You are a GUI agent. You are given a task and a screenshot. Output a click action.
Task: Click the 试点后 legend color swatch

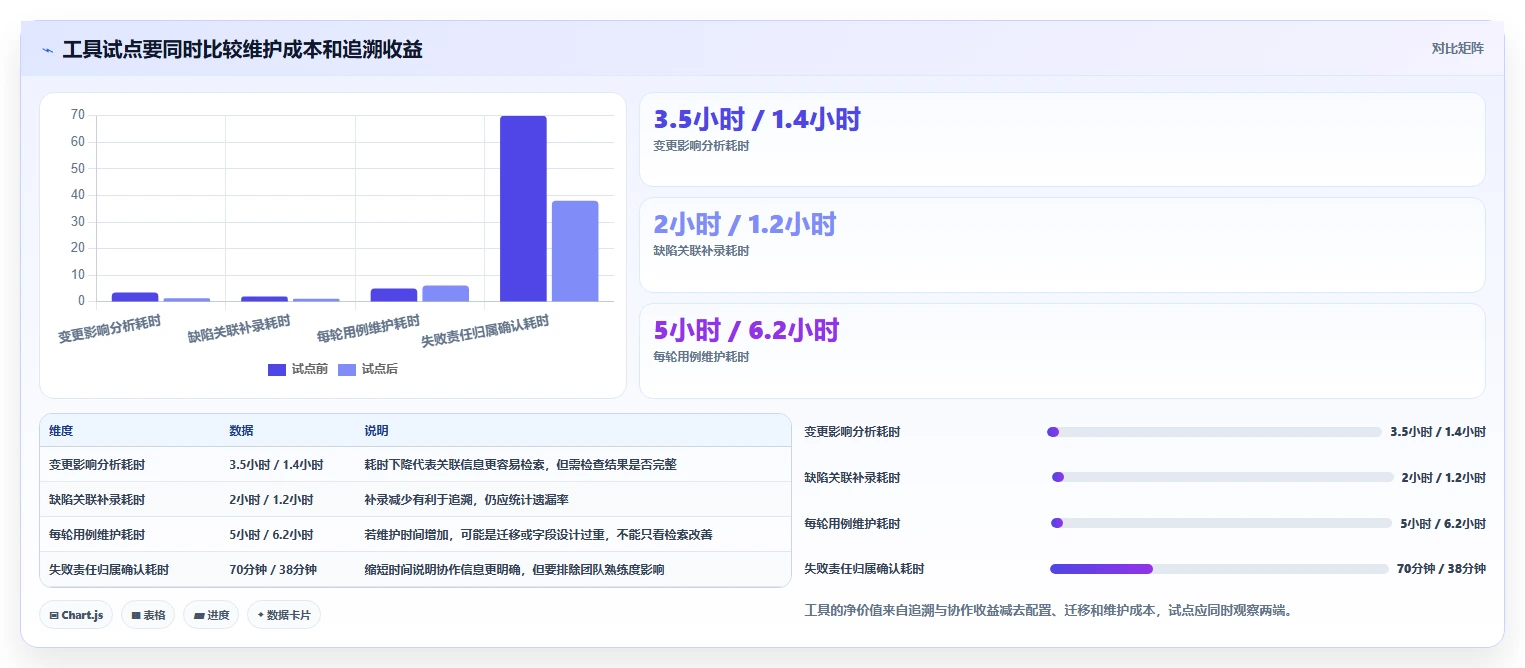click(347, 370)
